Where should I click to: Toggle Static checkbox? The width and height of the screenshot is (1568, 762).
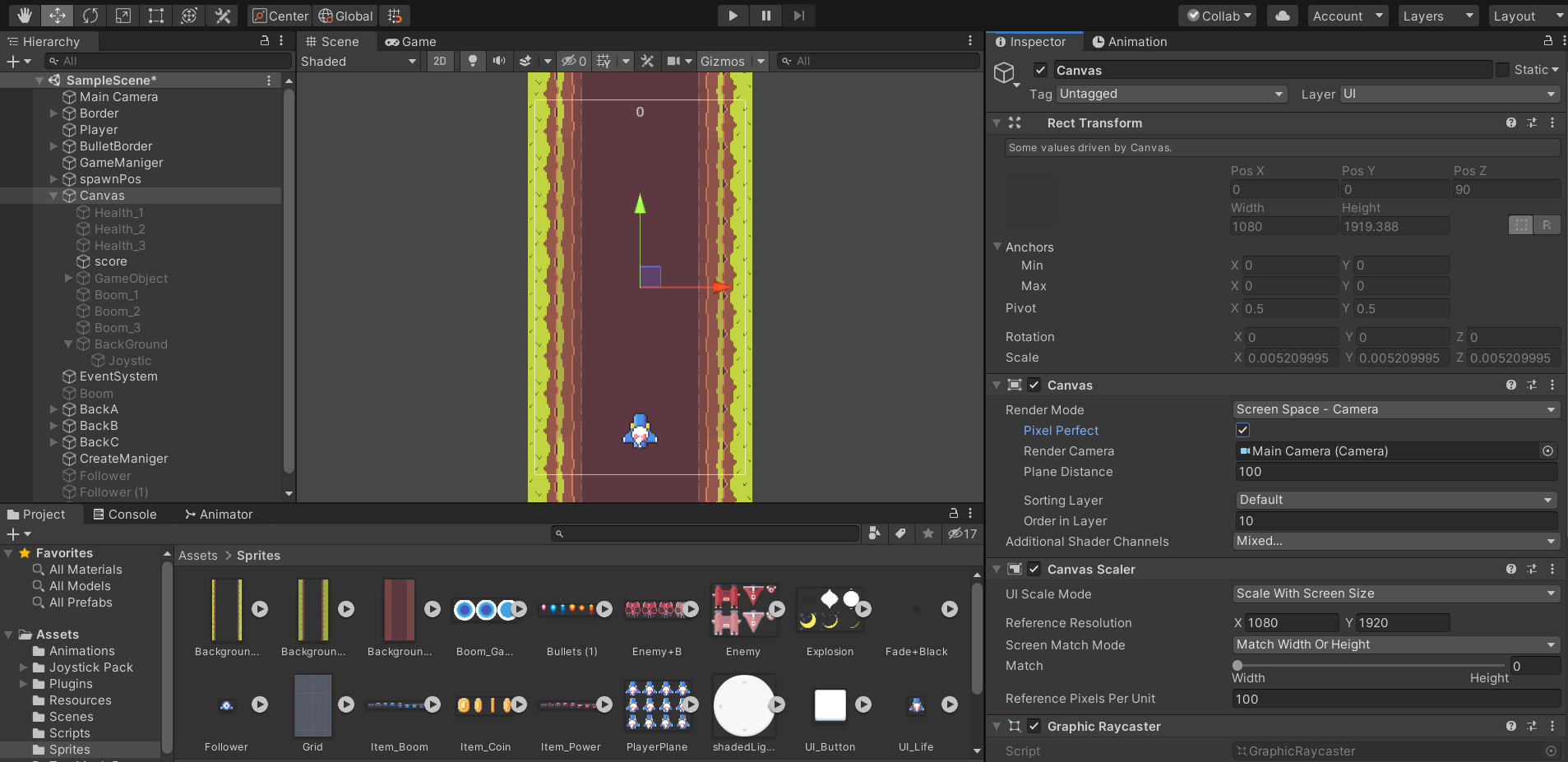point(1502,70)
